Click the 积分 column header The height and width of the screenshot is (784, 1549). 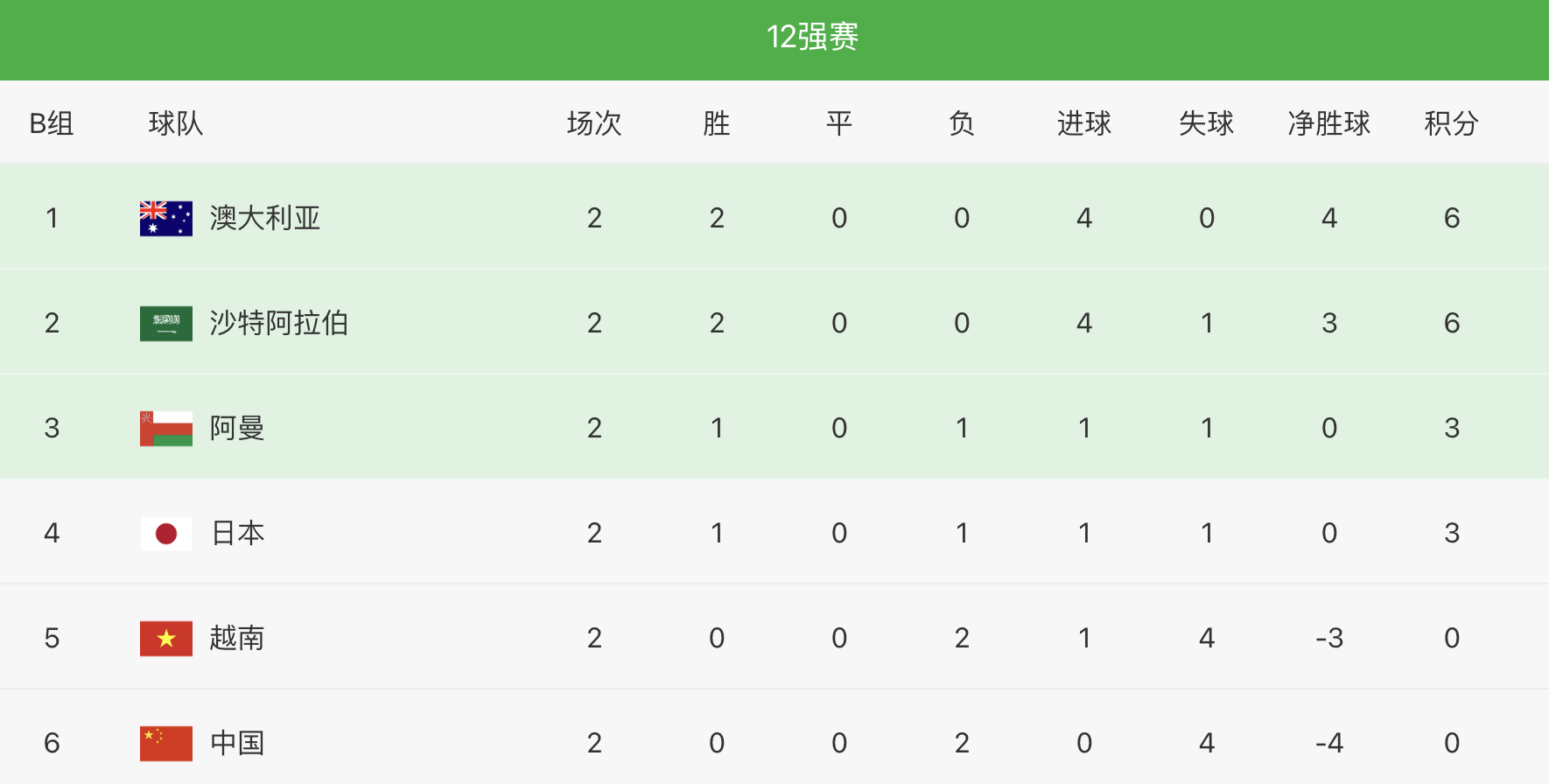click(1451, 123)
